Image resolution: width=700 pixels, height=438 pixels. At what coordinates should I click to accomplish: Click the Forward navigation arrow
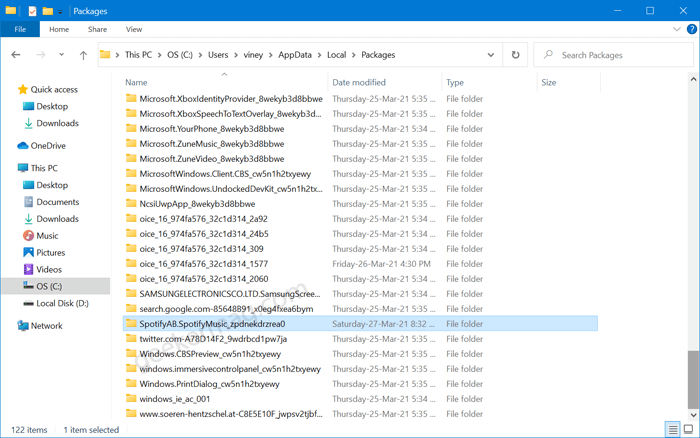click(41, 55)
